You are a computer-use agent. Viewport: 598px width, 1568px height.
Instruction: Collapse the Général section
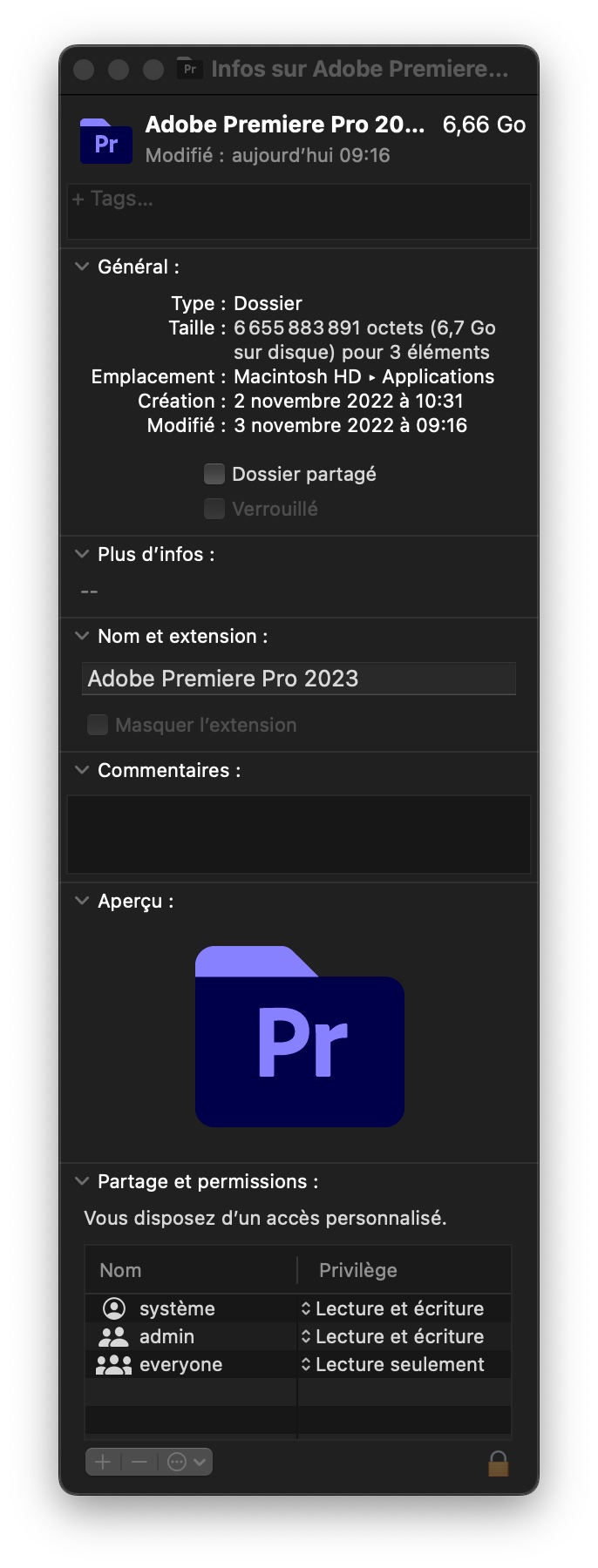(82, 267)
